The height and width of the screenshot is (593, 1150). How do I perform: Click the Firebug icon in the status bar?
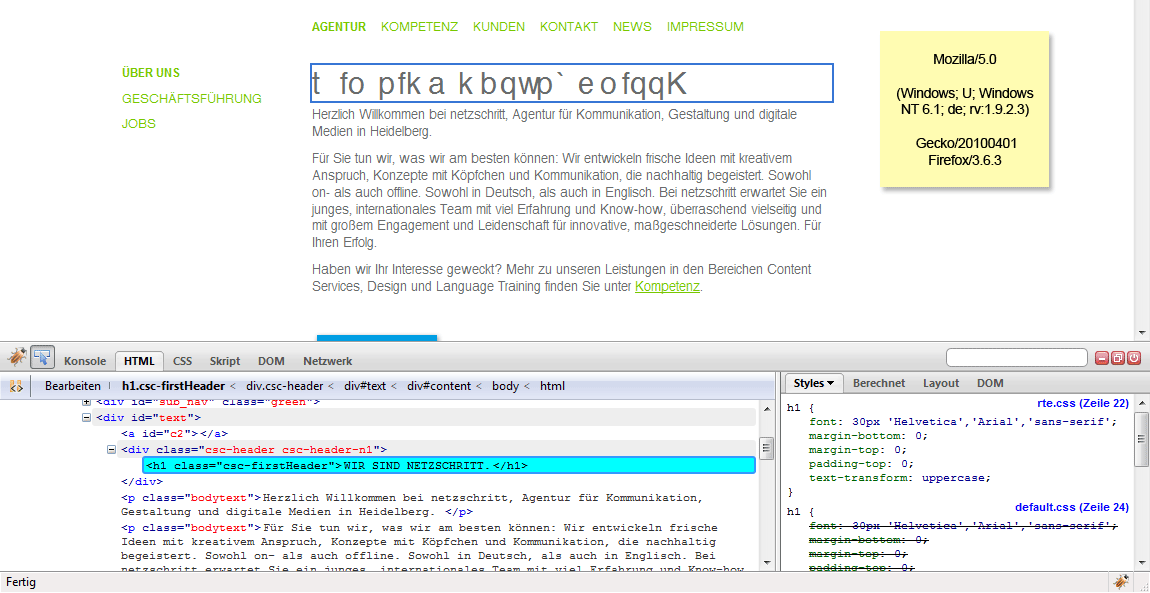point(1121,582)
